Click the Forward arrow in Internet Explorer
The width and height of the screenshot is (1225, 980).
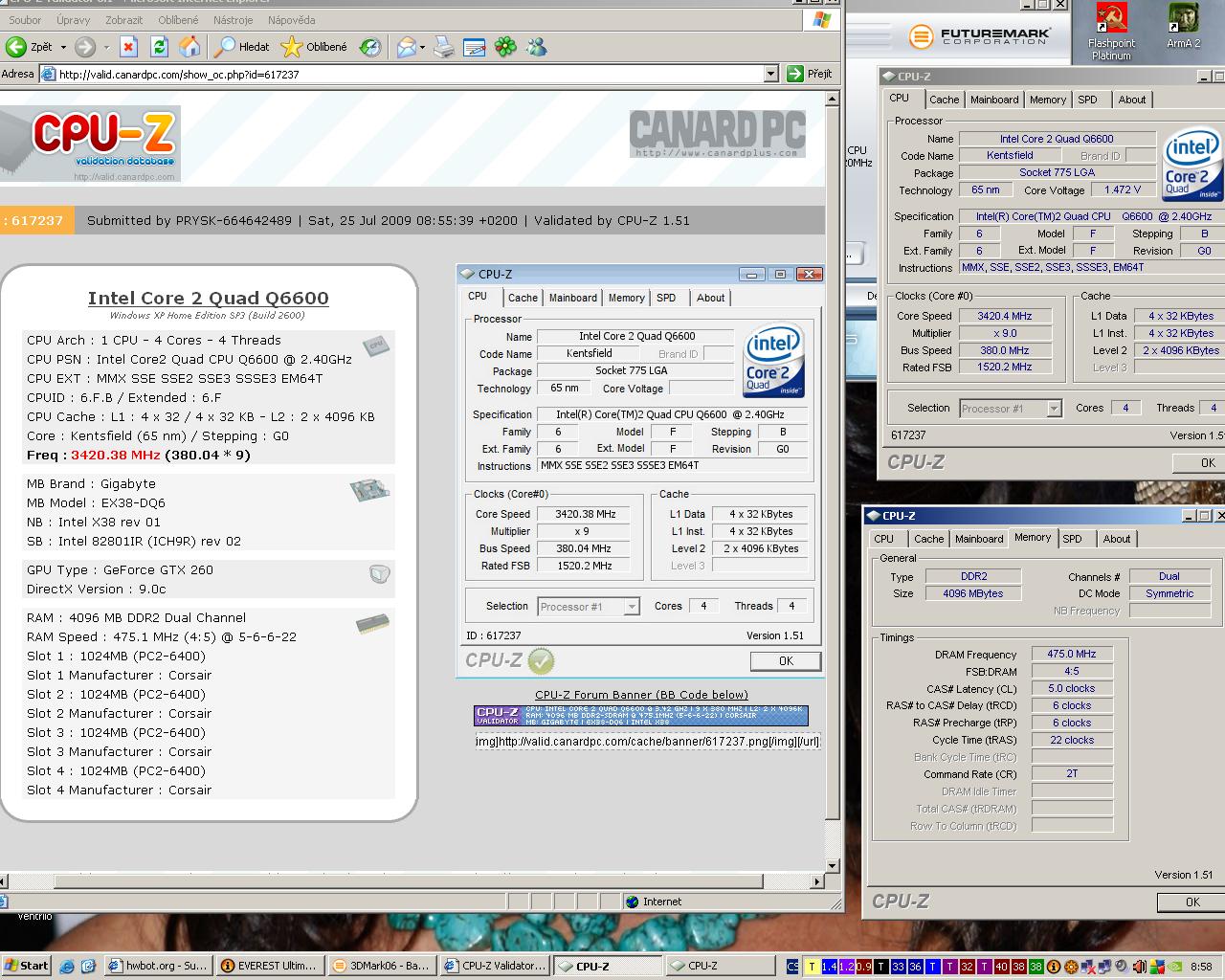coord(85,46)
